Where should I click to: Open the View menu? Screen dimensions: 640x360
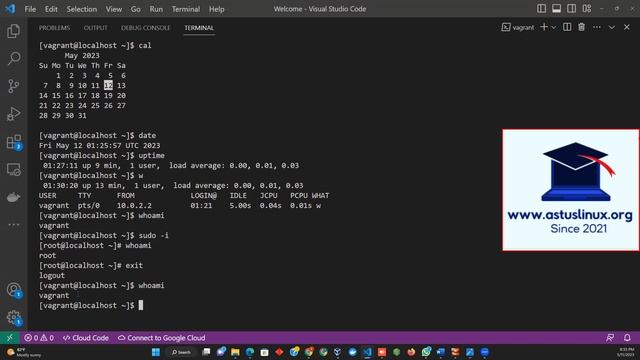[114, 9]
